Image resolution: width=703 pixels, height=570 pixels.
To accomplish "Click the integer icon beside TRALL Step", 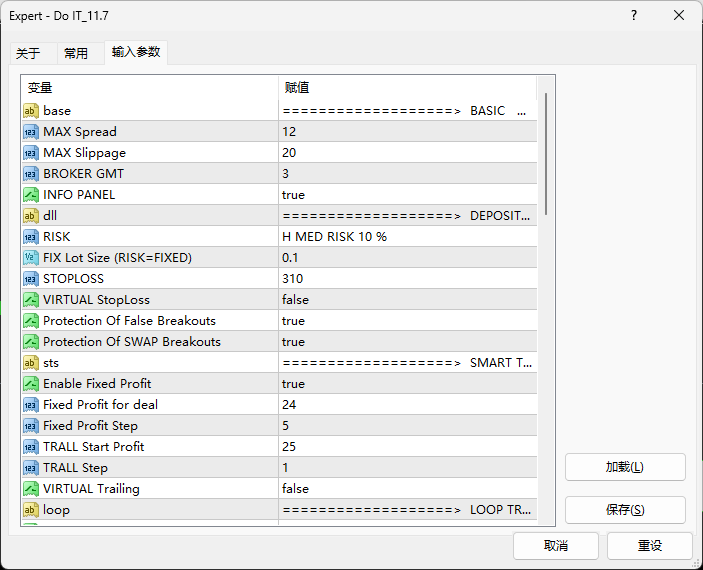I will (30, 468).
